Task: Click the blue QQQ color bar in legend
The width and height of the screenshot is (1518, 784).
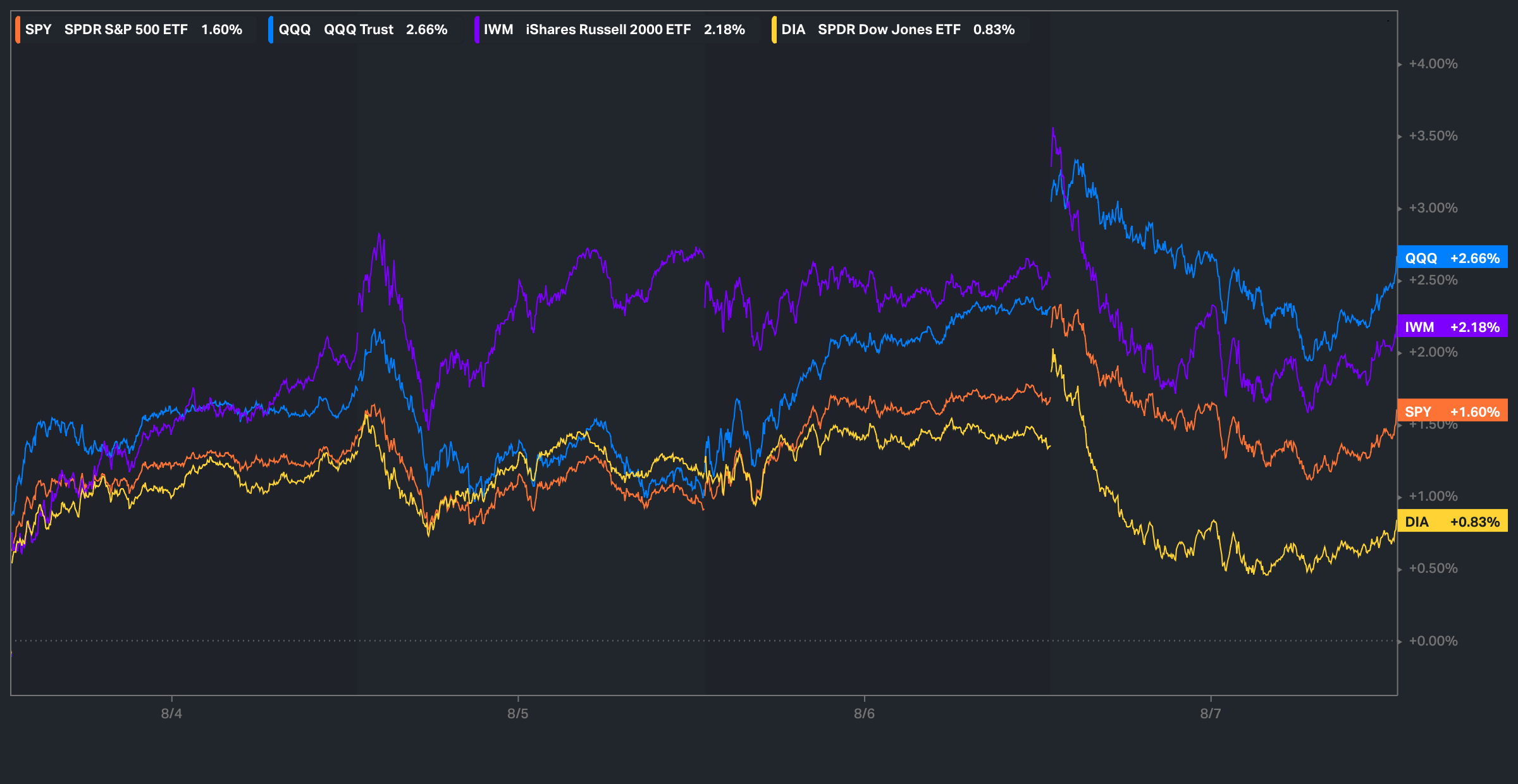Action: pos(271,30)
